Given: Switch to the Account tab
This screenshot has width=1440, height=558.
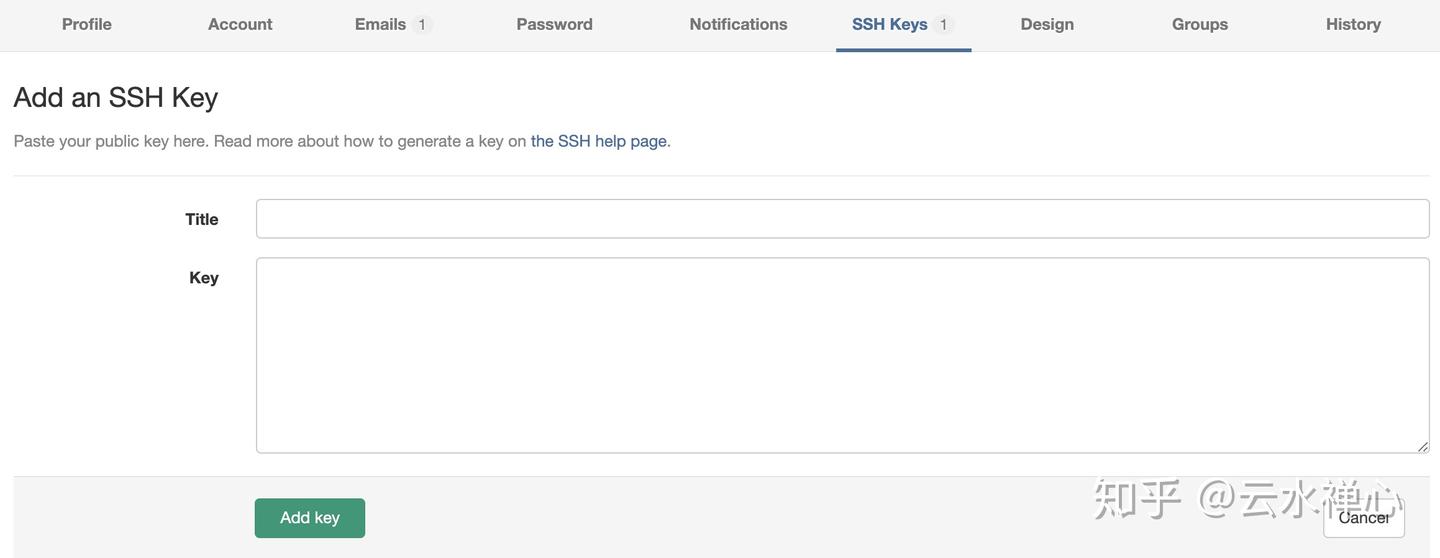Looking at the screenshot, I should 240,24.
